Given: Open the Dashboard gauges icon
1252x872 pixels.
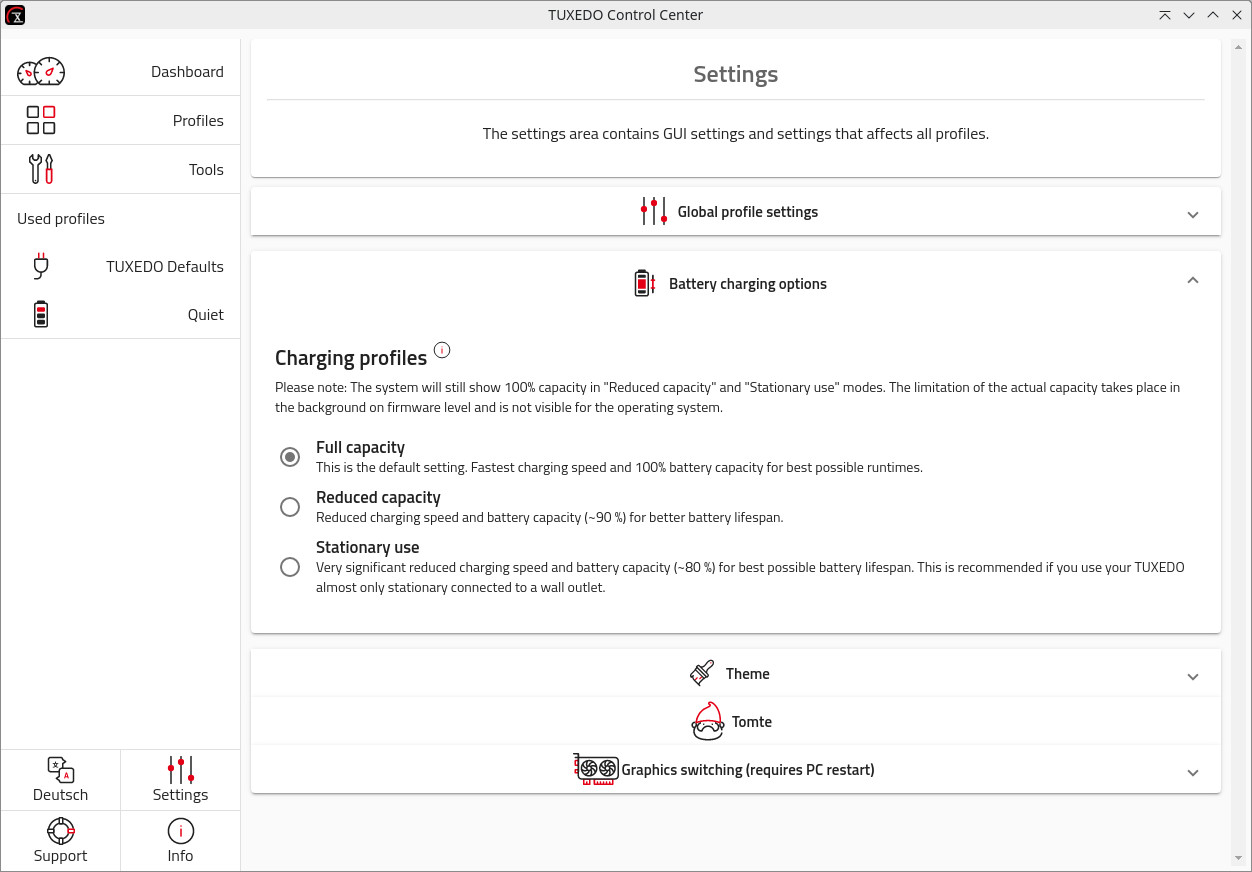Looking at the screenshot, I should pos(41,72).
